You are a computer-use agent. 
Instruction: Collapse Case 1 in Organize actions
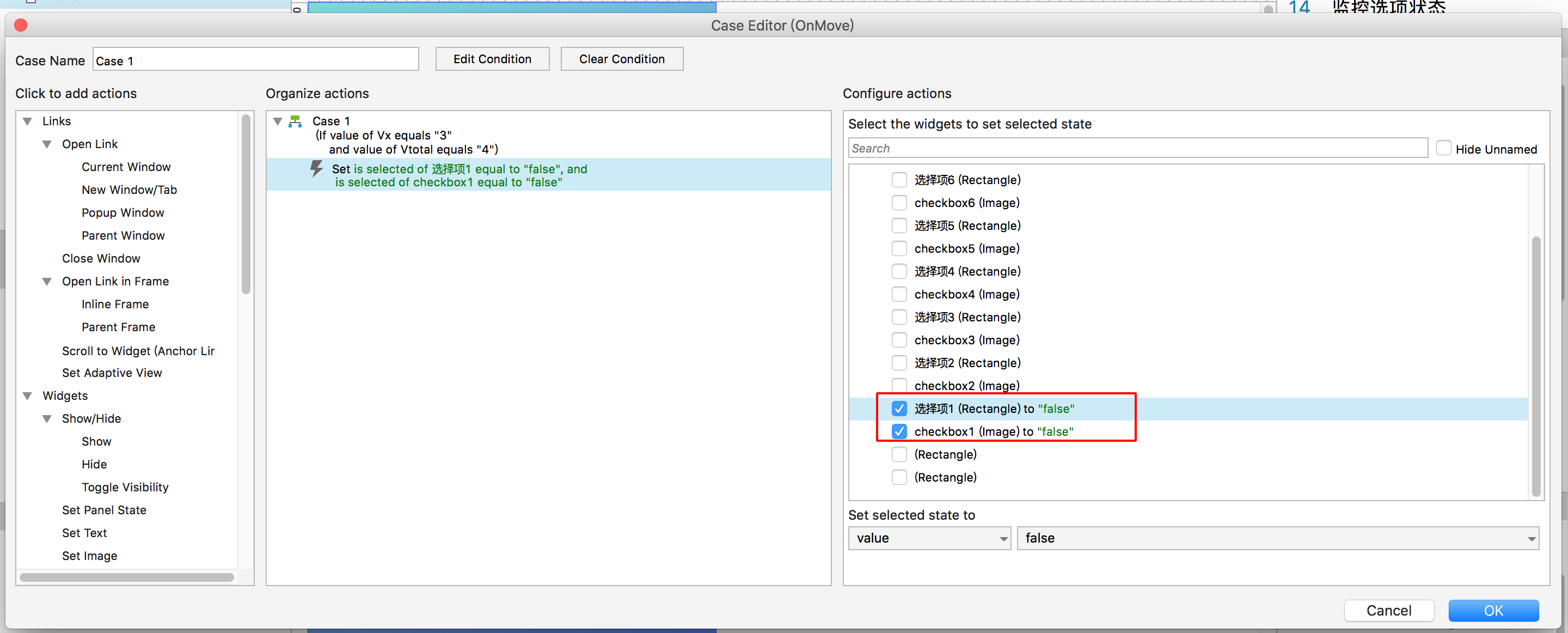coord(278,121)
